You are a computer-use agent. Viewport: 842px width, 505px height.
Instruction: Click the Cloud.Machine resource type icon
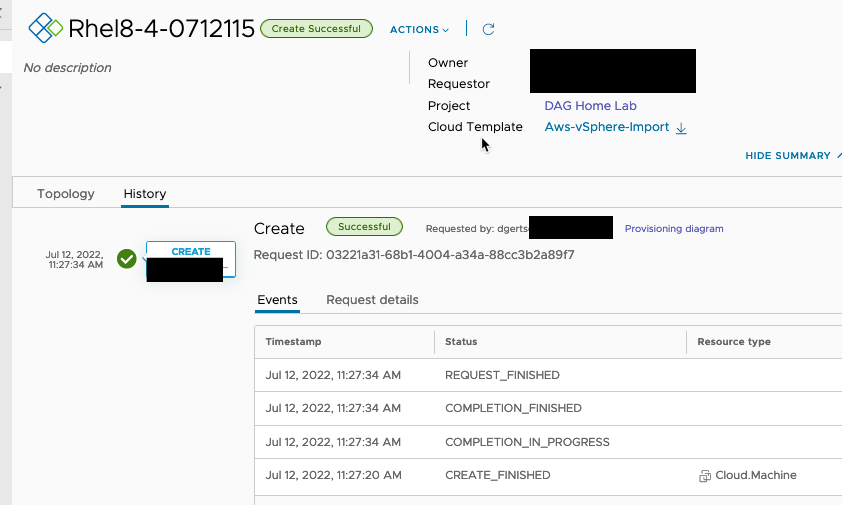point(705,476)
